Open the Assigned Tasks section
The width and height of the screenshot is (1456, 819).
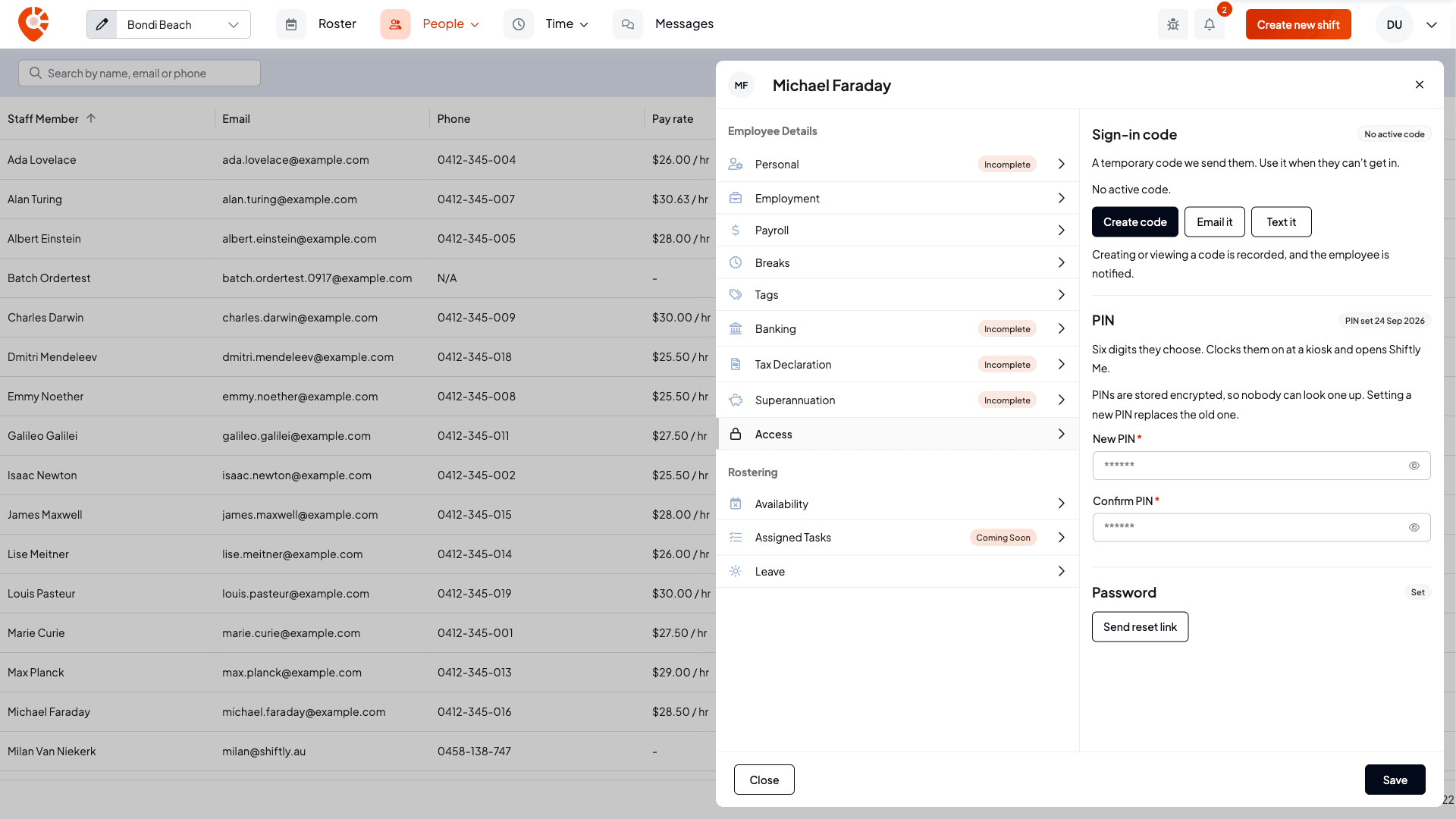click(x=897, y=537)
